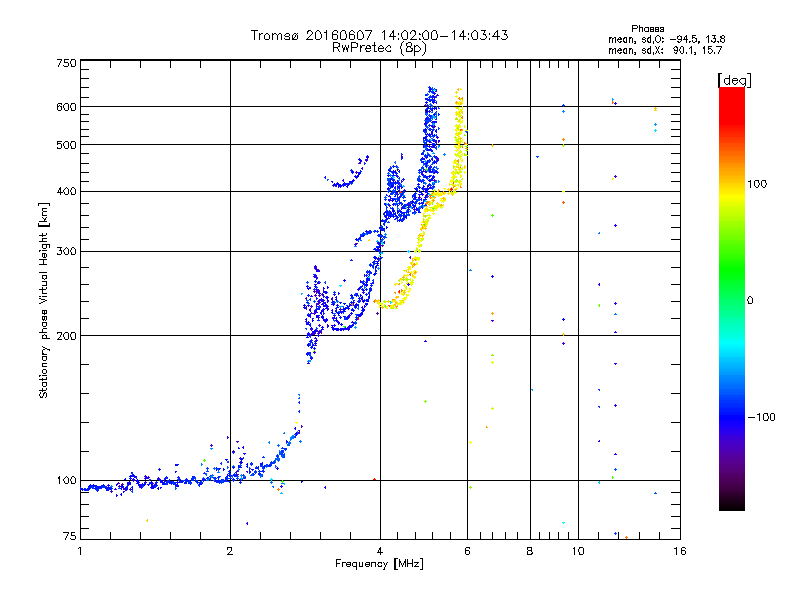Click the colorbar tick label "0"

[750, 301]
